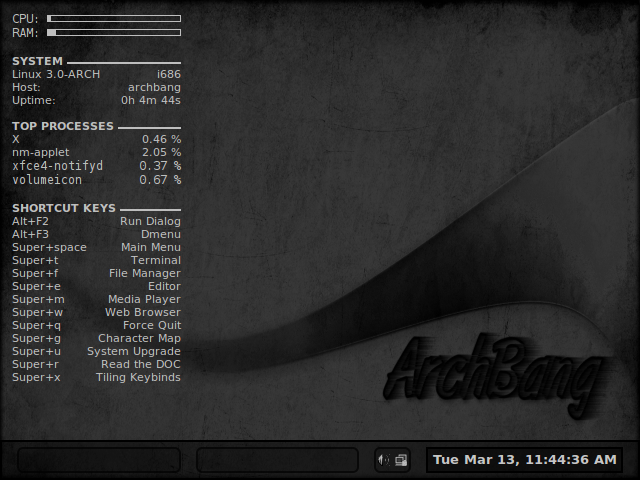Click the 'Super+r' shortcut text
The width and height of the screenshot is (640, 480).
(x=35, y=365)
